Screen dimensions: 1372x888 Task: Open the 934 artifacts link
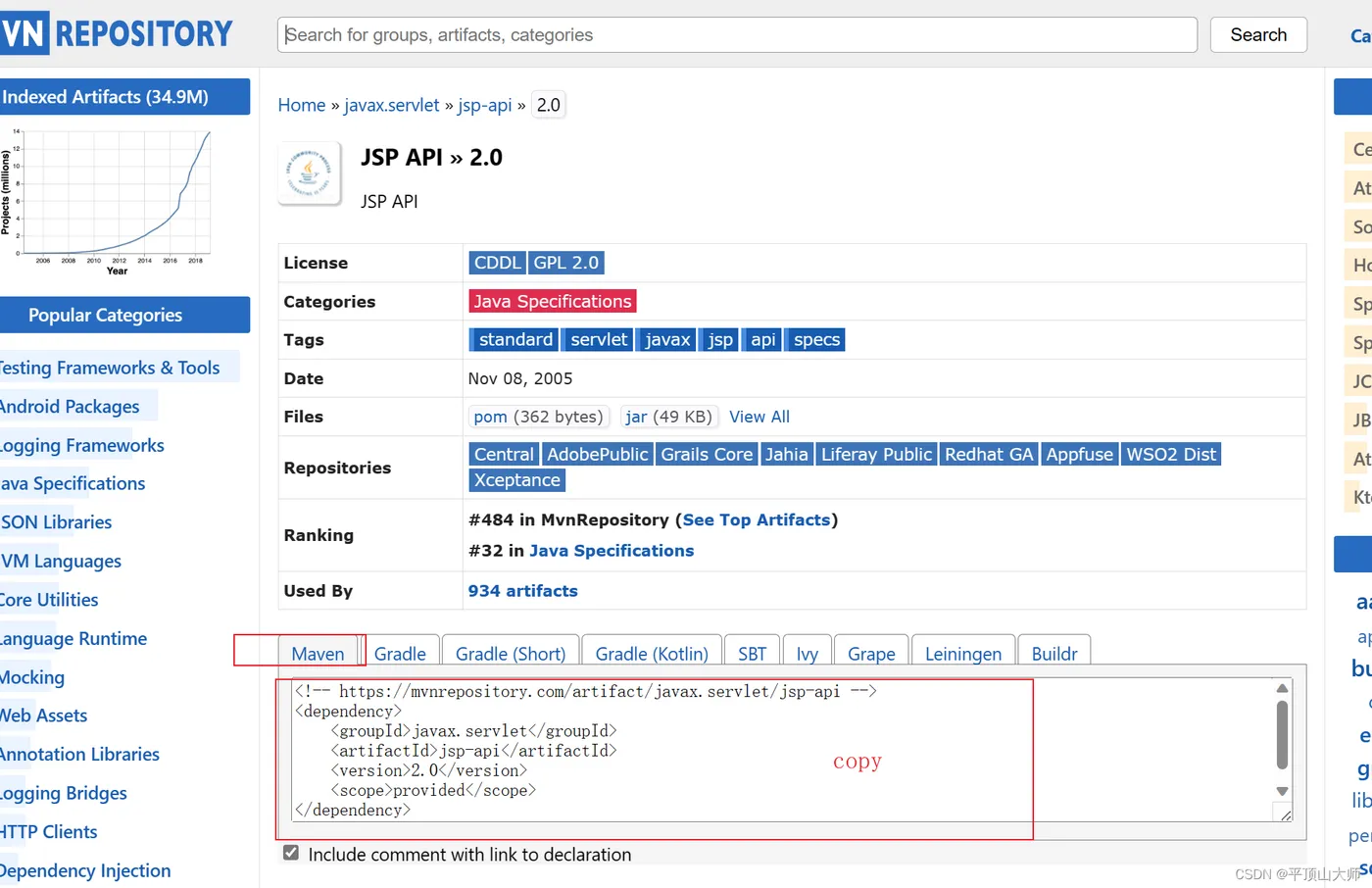point(523,591)
